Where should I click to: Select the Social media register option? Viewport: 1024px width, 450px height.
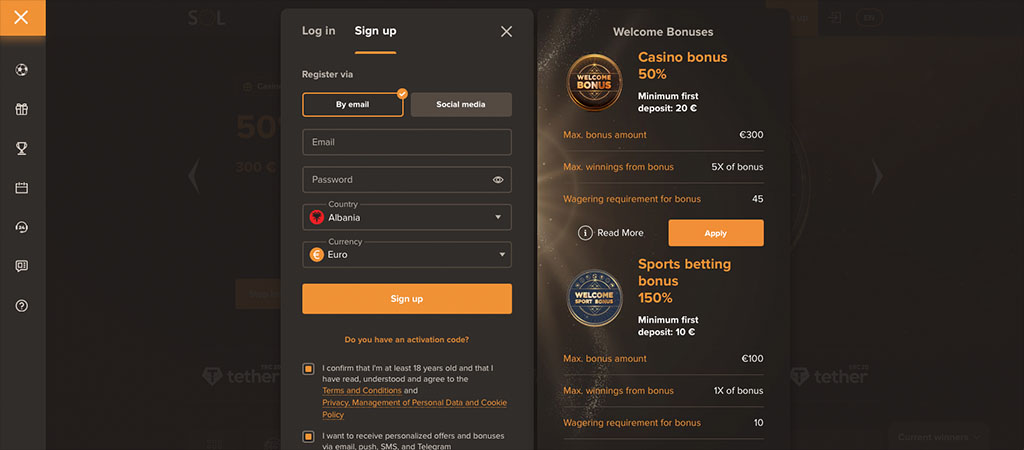tap(461, 104)
